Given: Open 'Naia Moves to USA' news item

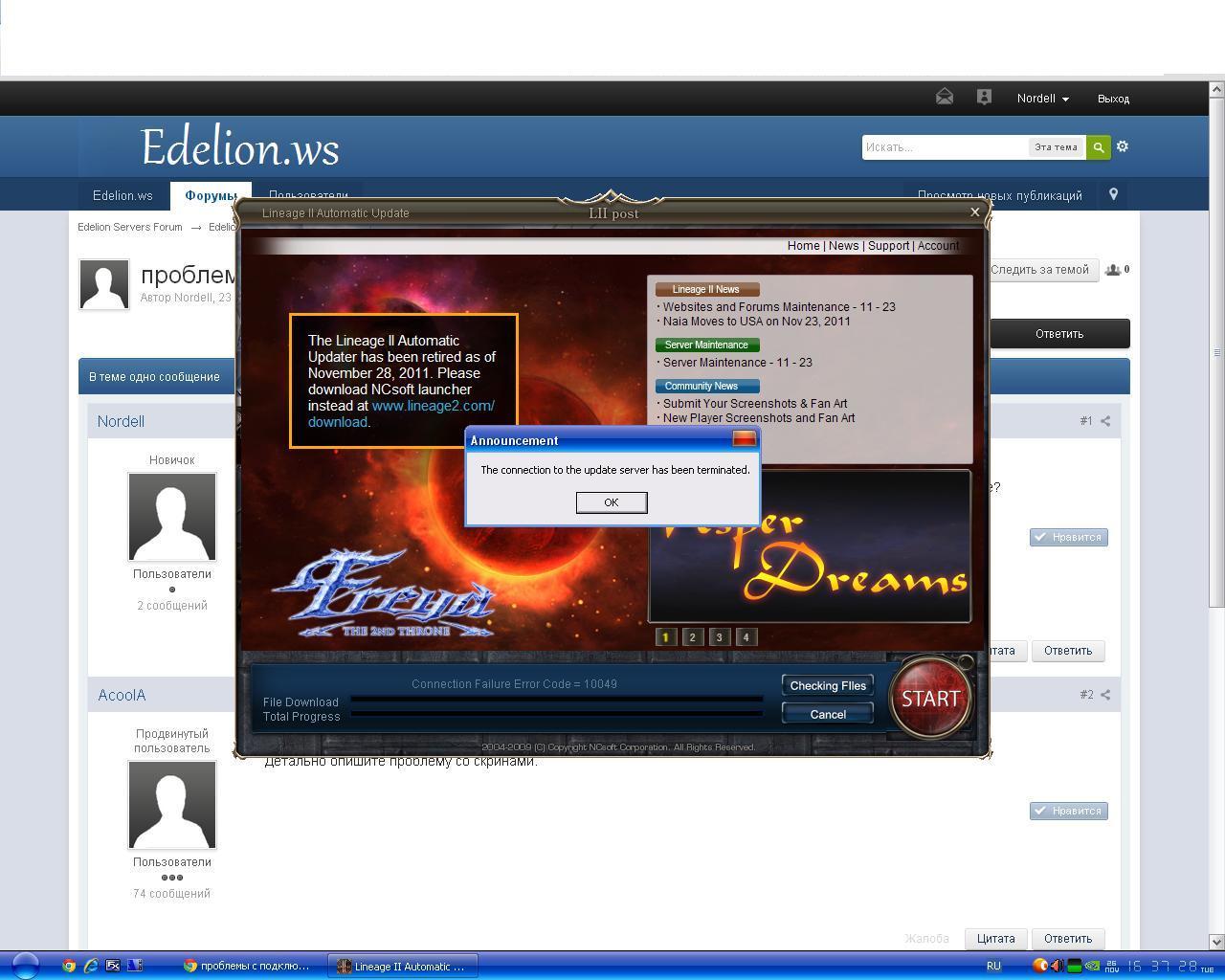Looking at the screenshot, I should [756, 322].
